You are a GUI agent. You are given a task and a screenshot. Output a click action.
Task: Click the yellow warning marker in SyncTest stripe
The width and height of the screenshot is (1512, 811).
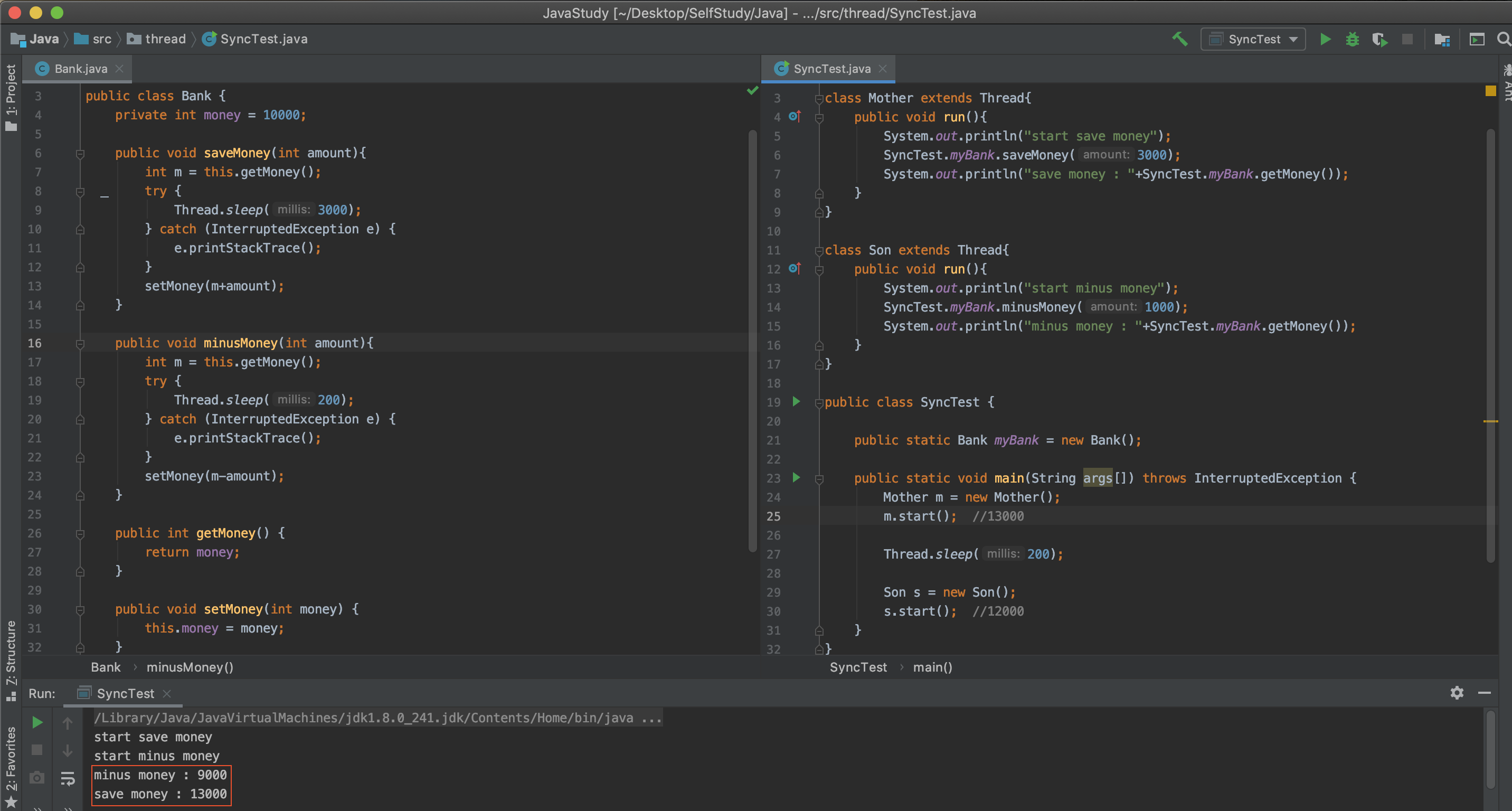point(1490,421)
